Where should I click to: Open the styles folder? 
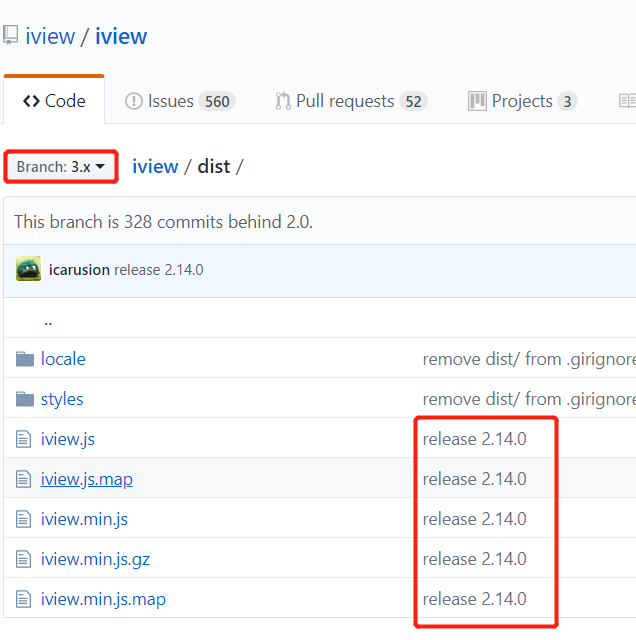[62, 399]
